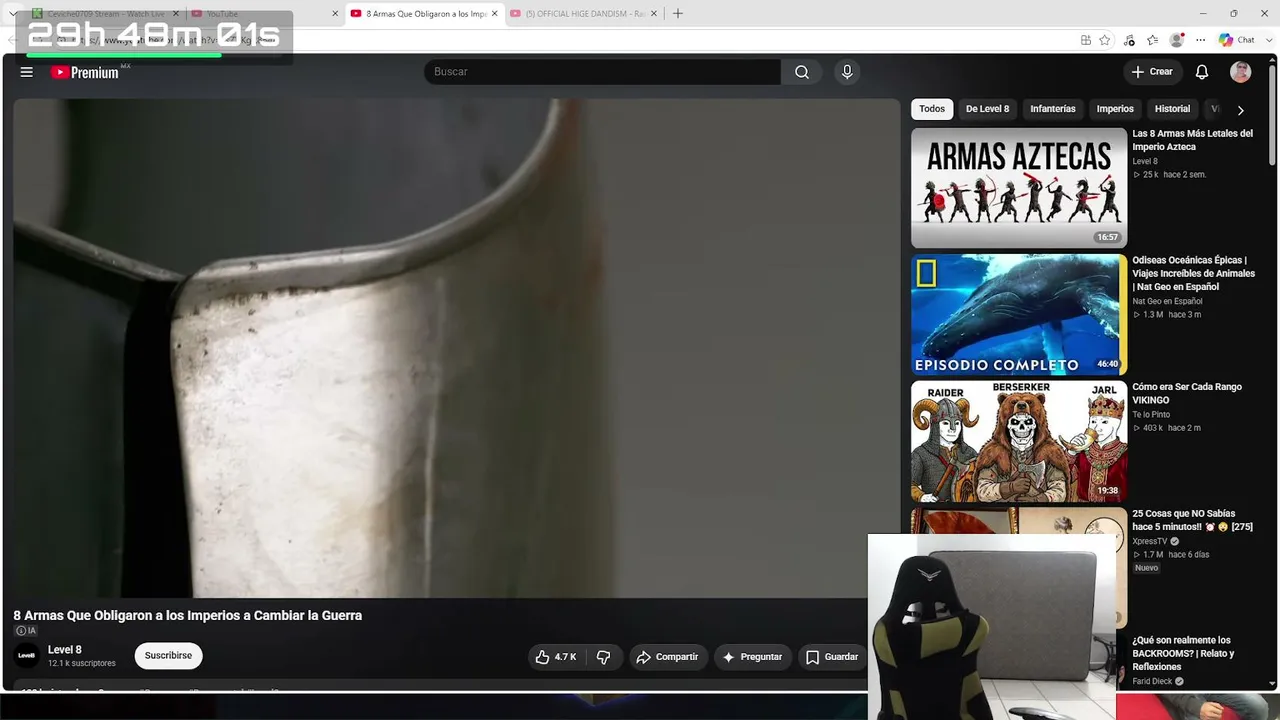The image size is (1280, 720).
Task: Start voice search with the microphone
Action: 847,72
